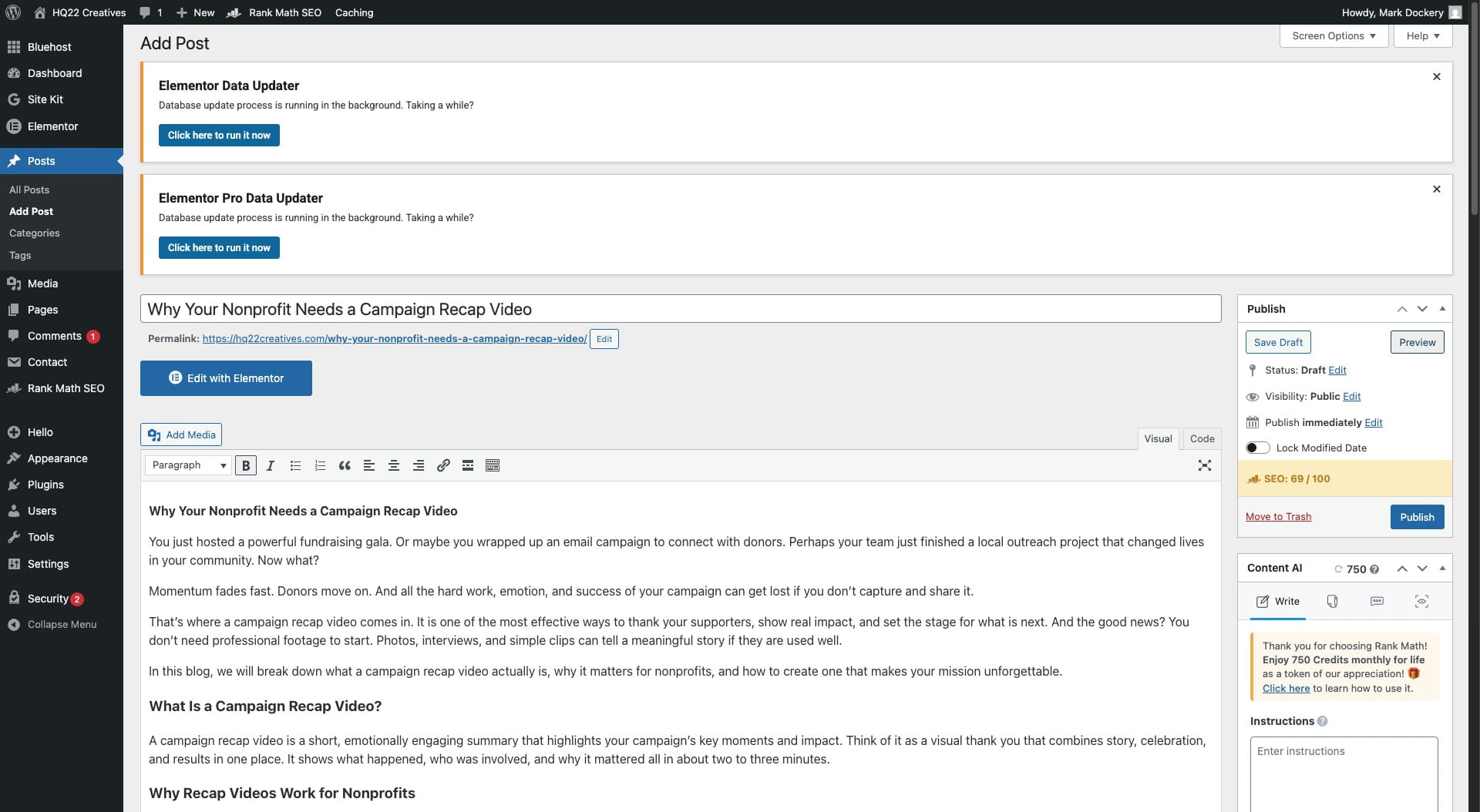1480x812 pixels.
Task: Click Publish button
Action: click(1417, 517)
